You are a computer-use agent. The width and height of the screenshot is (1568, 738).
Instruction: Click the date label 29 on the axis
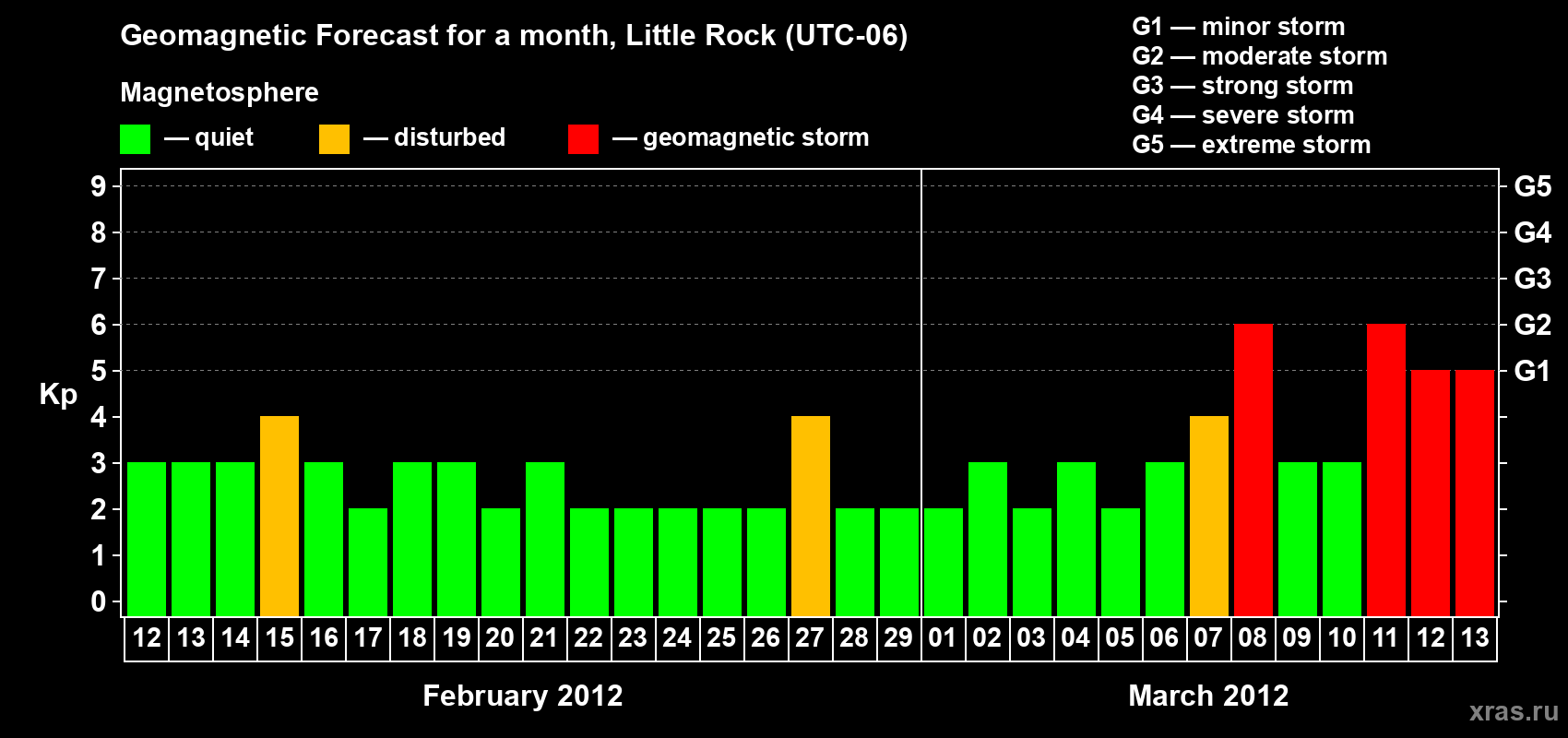click(x=899, y=637)
